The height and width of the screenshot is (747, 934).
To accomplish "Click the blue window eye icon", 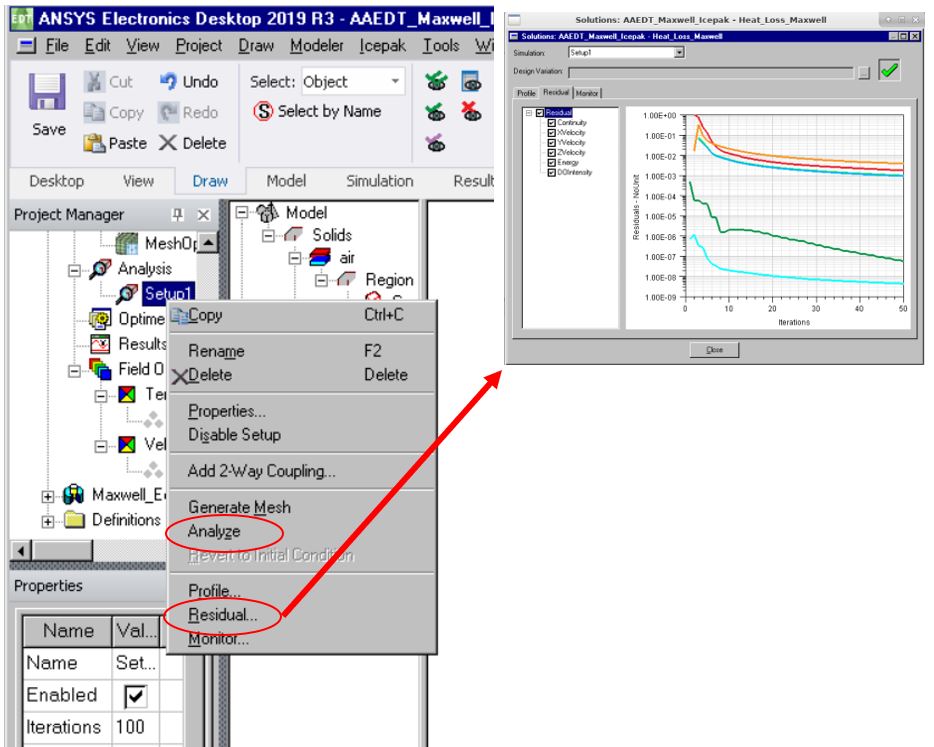I will click(x=471, y=81).
